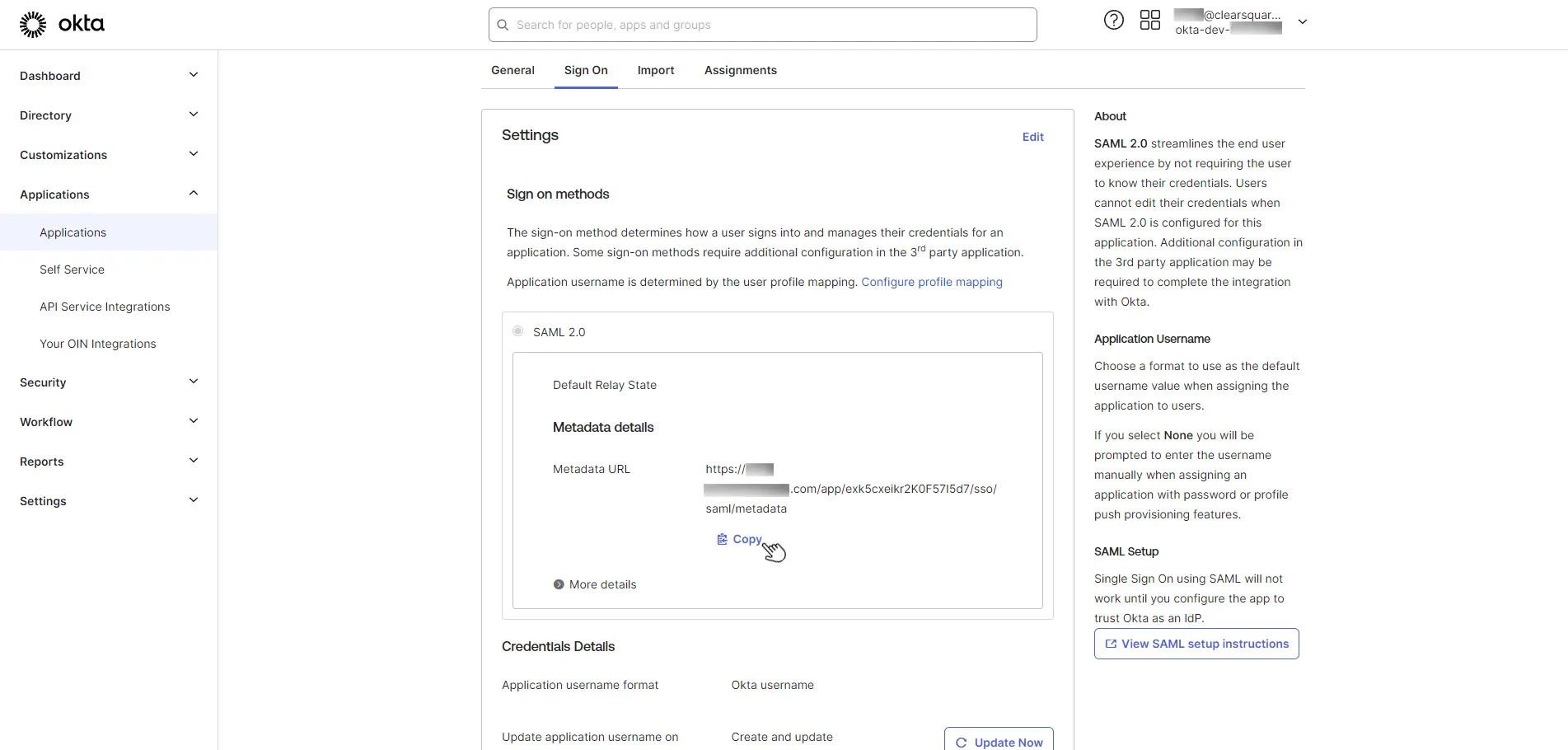Click the search magnifier icon

coord(503,25)
